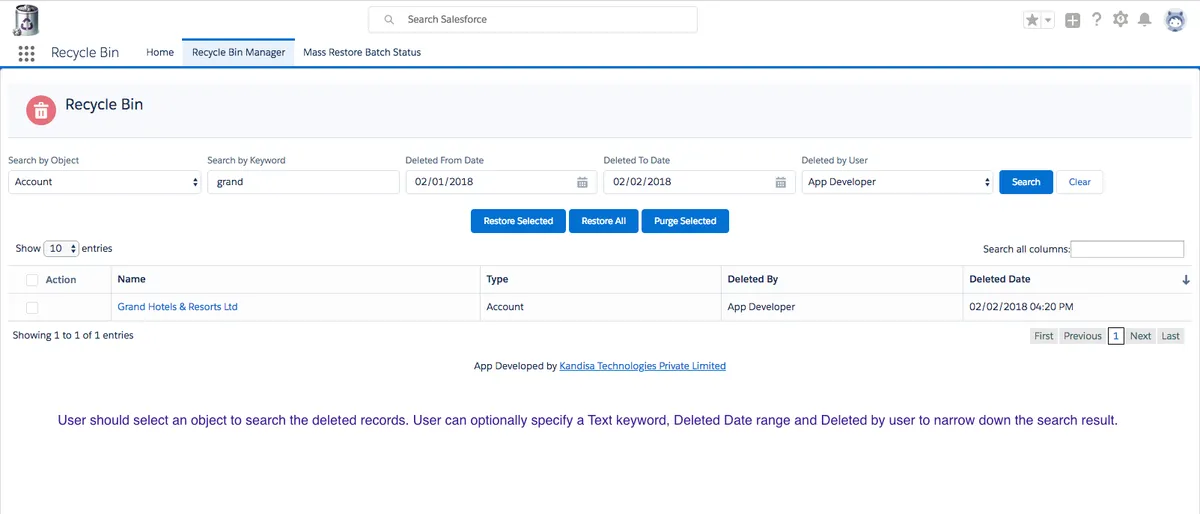
Task: Tick the checkbox for Grand Hotels & Resorts Ltd
Action: click(32, 307)
